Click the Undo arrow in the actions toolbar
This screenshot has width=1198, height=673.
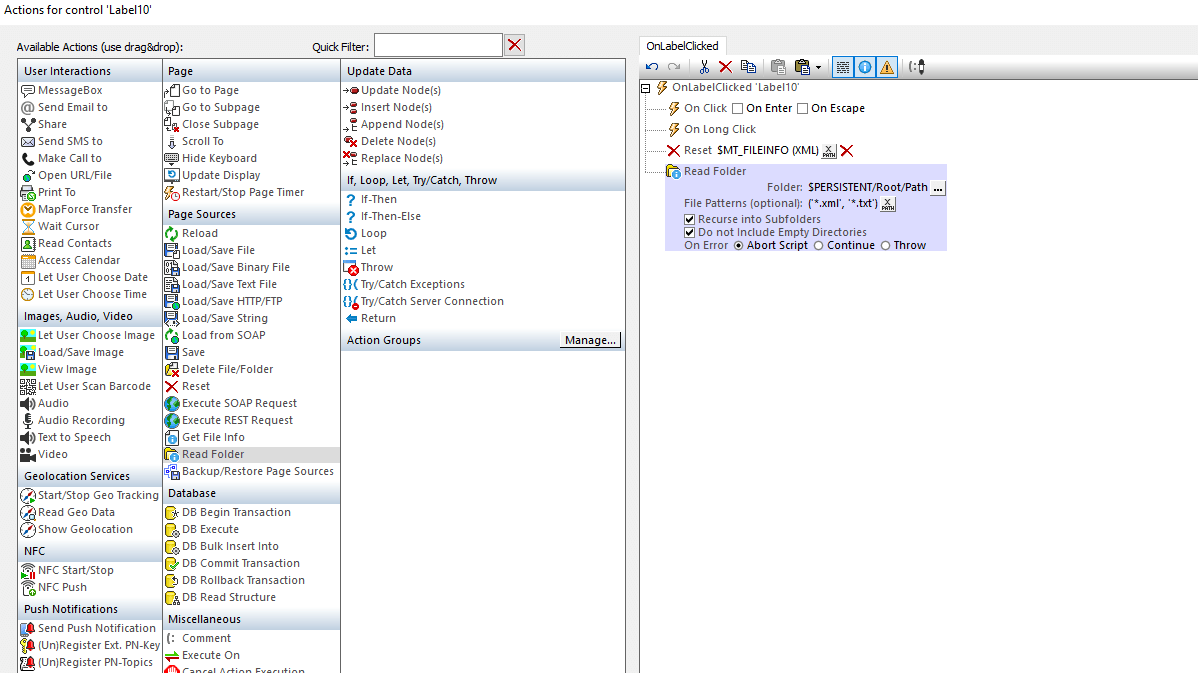(652, 67)
